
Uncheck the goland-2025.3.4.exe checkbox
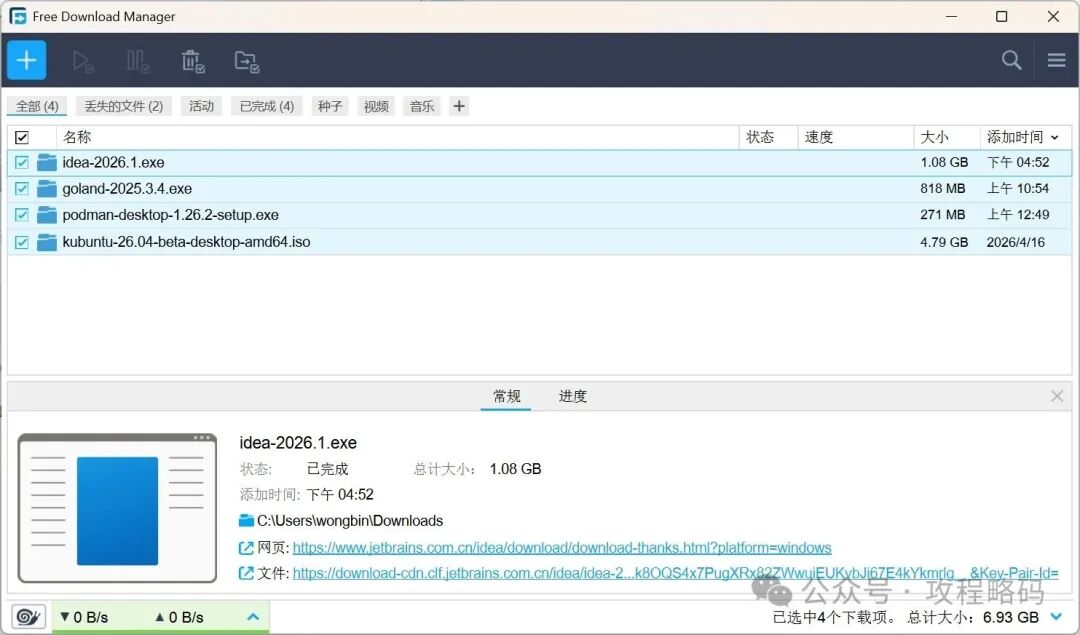22,189
